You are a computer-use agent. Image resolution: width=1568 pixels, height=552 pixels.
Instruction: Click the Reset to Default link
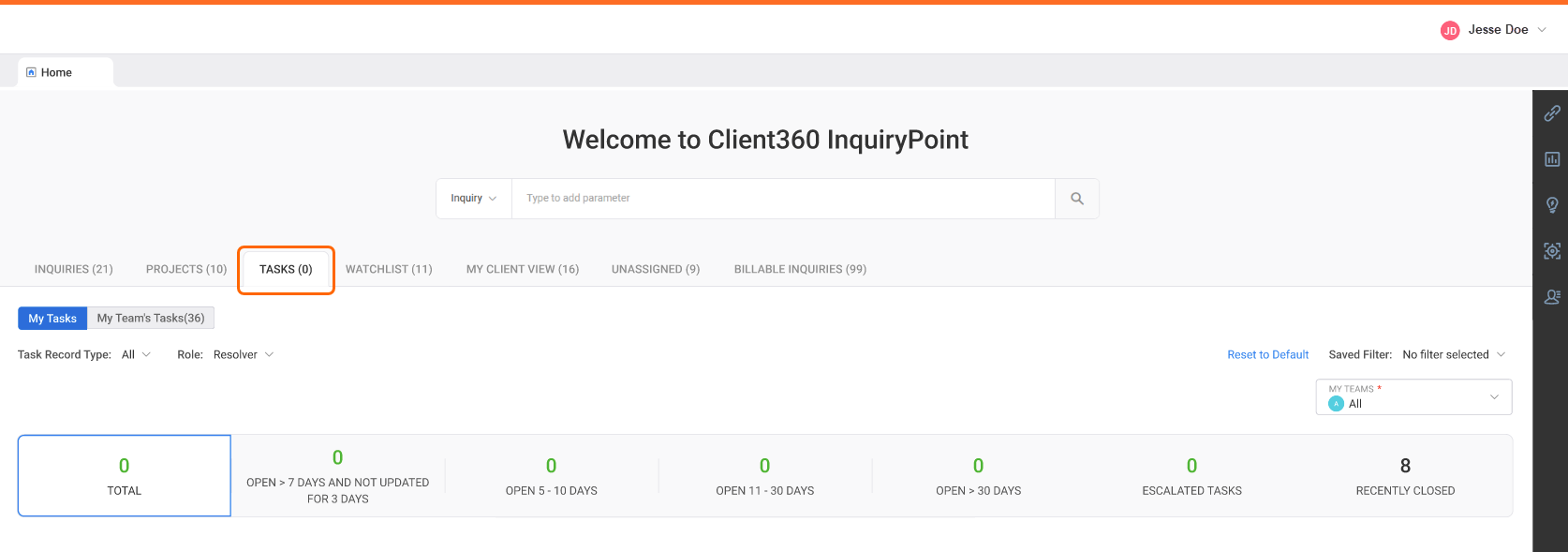click(1268, 355)
